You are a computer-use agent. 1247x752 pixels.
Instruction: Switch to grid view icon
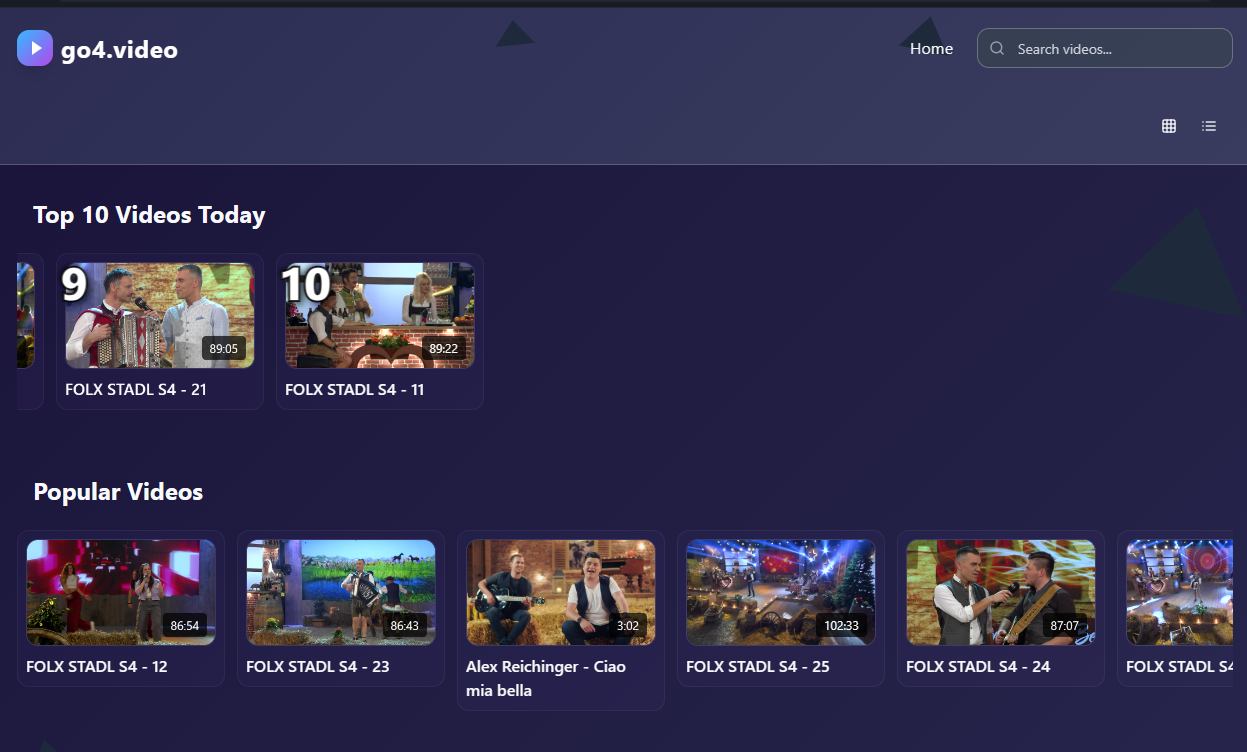[x=1168, y=126]
